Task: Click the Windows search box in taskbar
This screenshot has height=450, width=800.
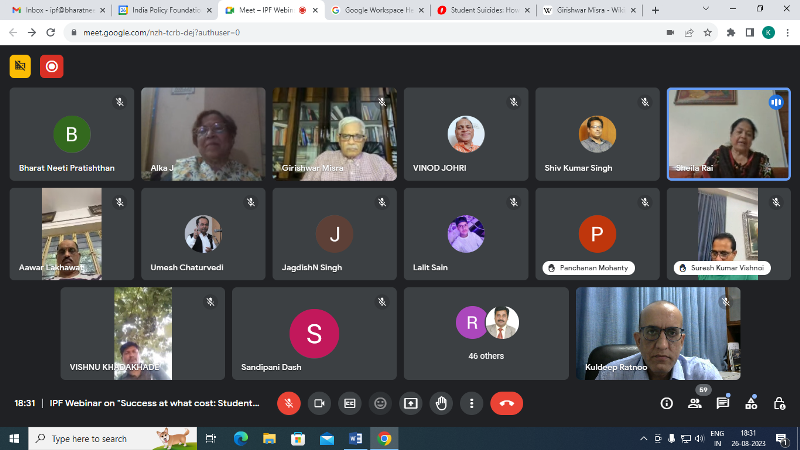Action: tap(110, 438)
